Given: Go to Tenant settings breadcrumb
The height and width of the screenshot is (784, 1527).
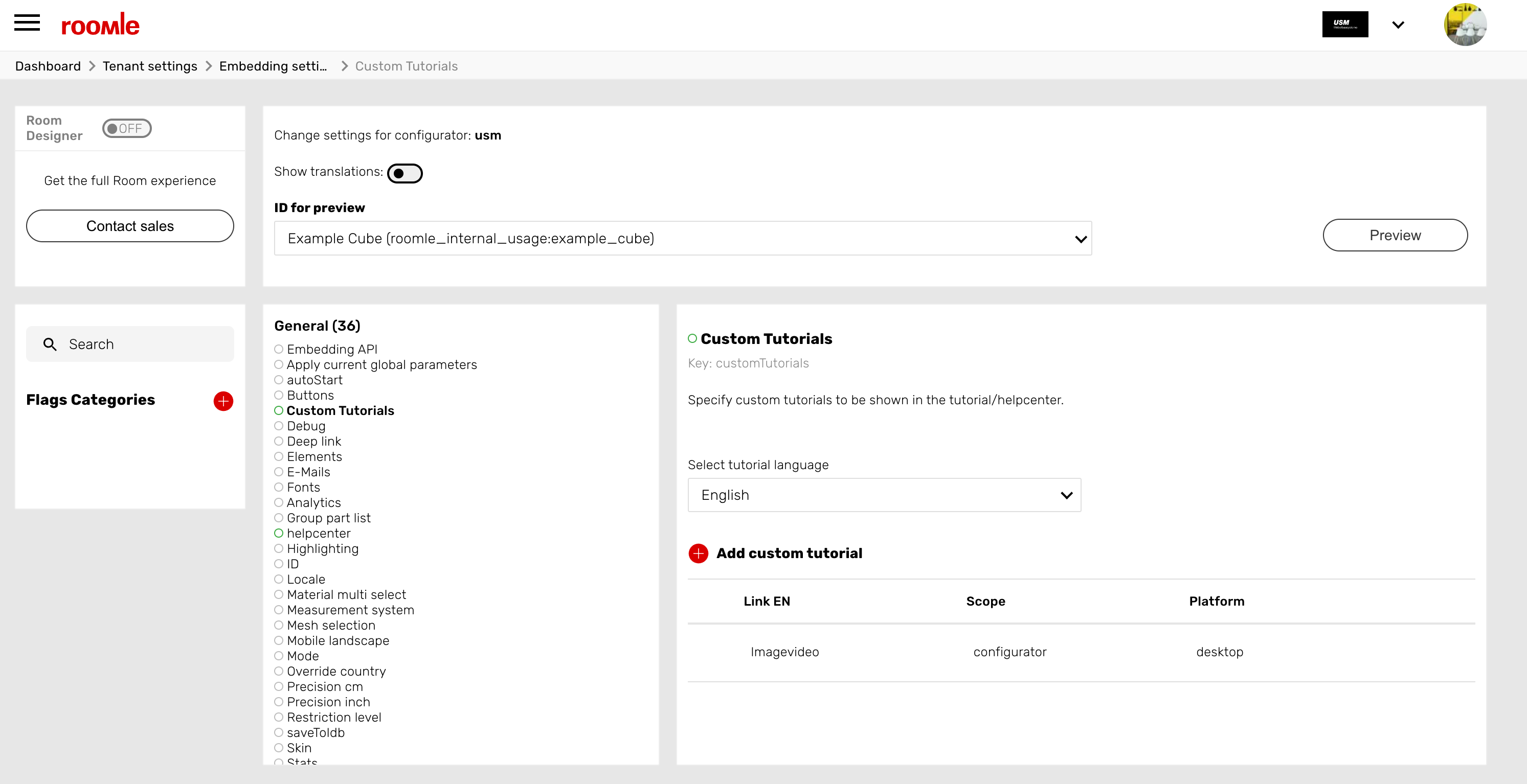Looking at the screenshot, I should click(149, 66).
